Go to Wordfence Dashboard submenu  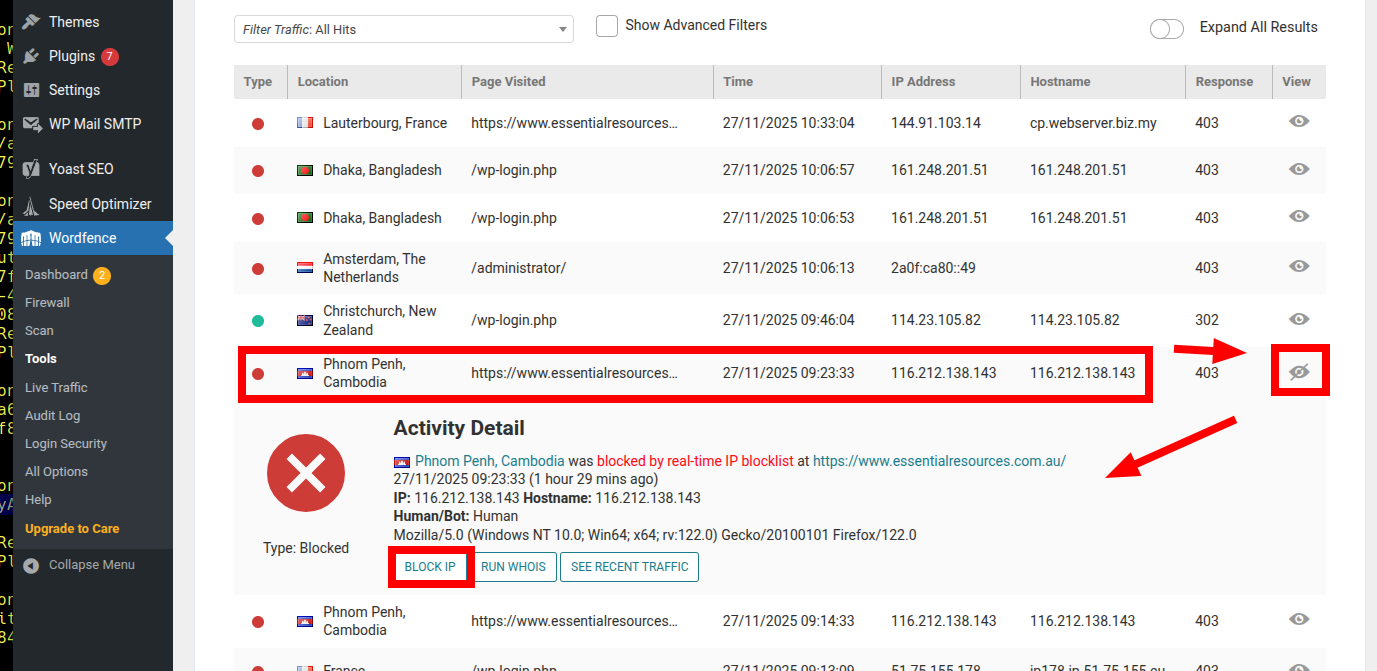click(56, 274)
